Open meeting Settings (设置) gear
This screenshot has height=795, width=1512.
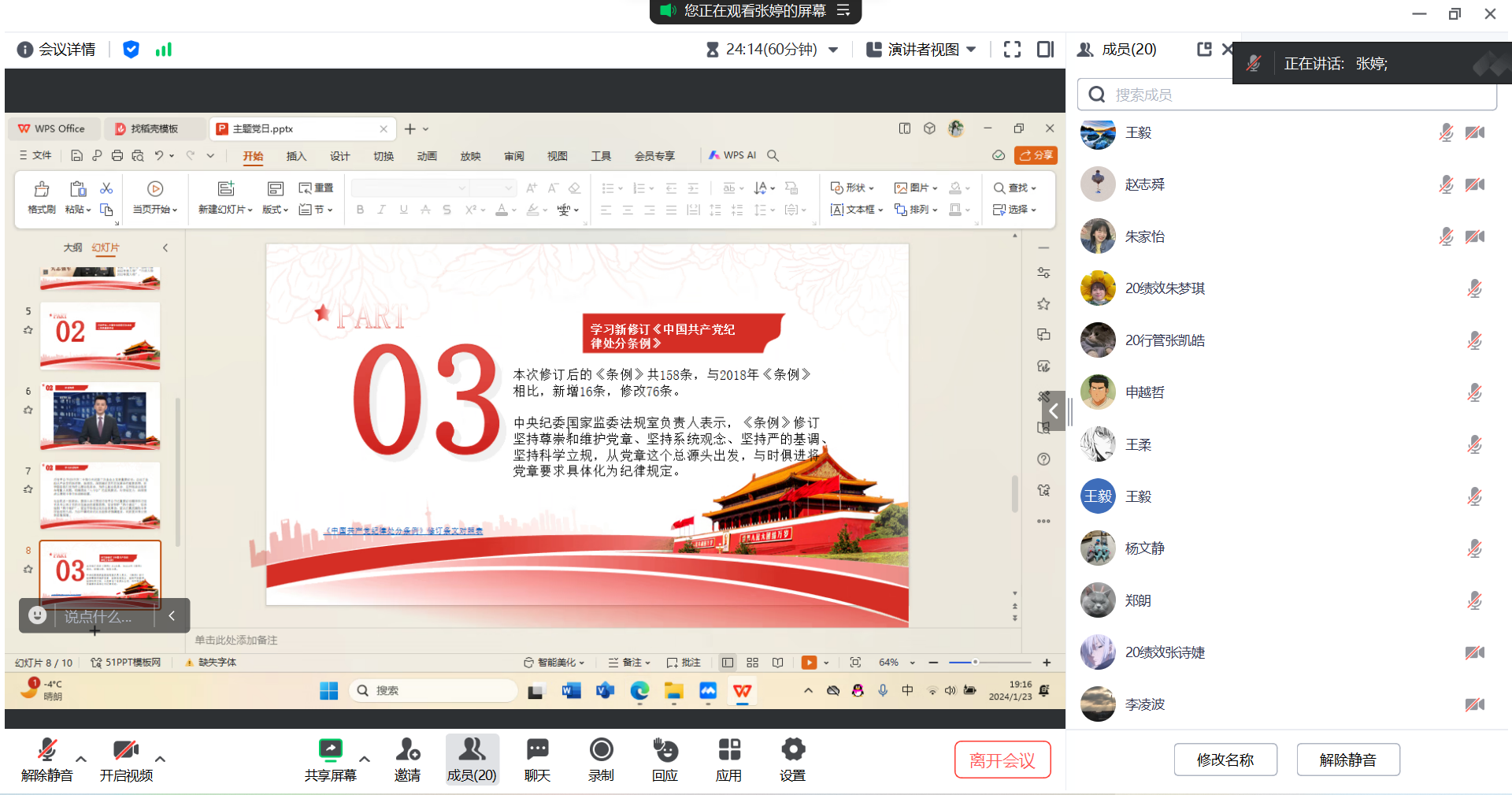pos(792,751)
